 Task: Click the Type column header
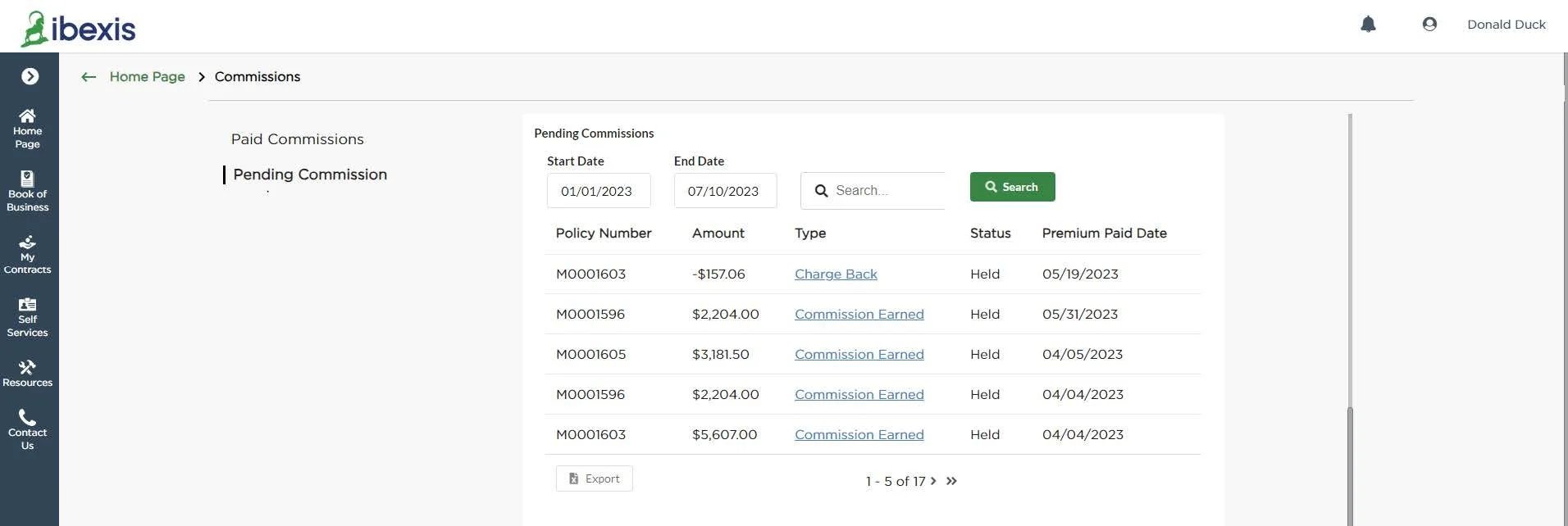tap(810, 234)
